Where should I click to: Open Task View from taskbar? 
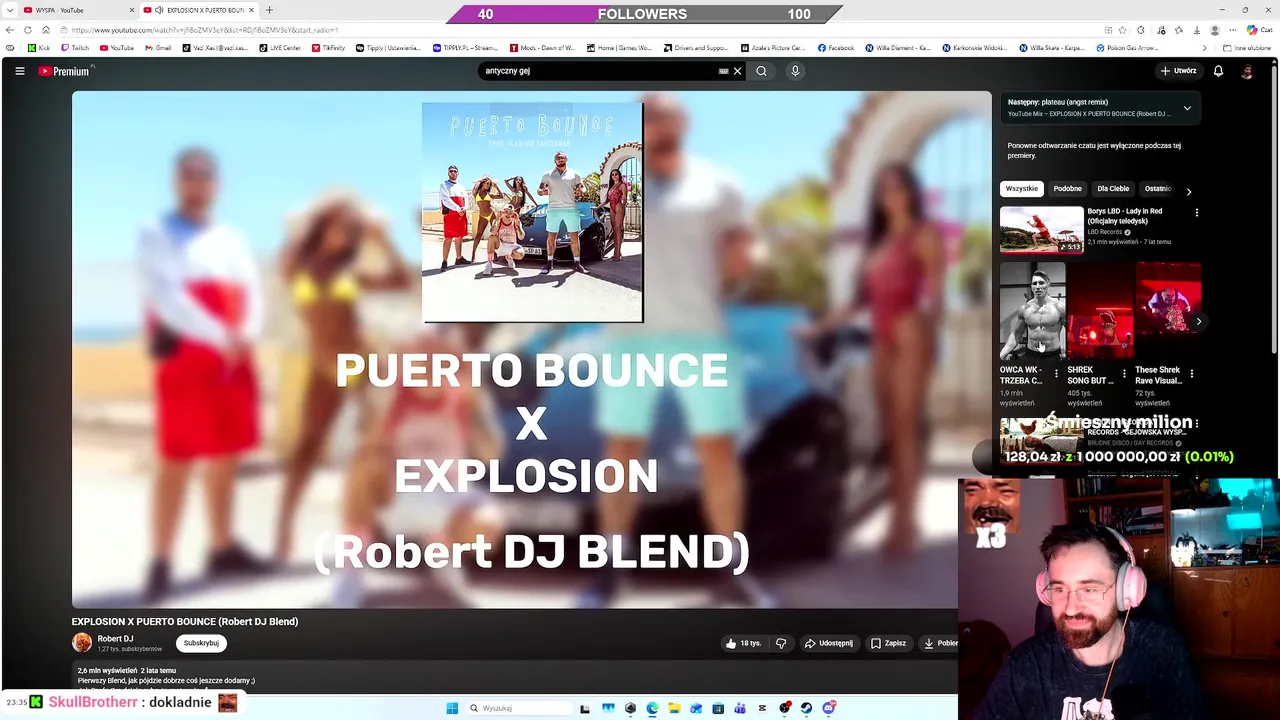585,708
